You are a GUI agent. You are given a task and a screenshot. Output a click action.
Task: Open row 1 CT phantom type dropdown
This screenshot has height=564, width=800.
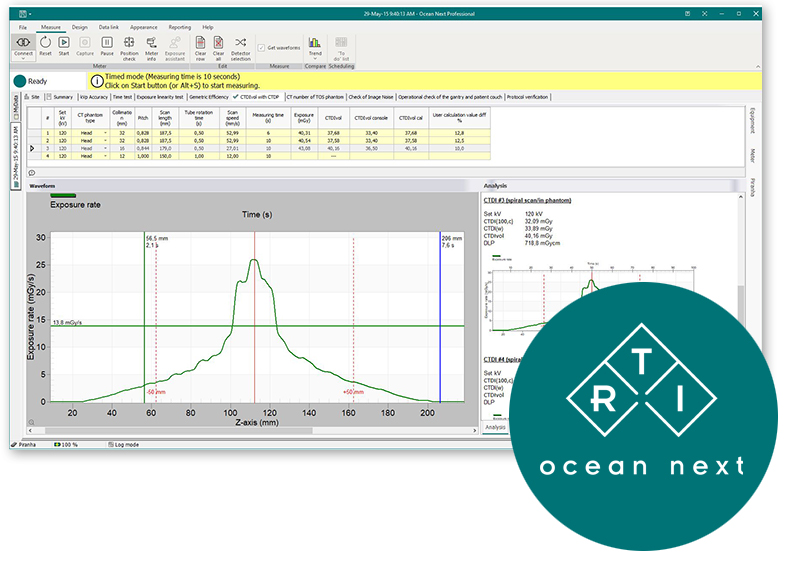coord(106,133)
